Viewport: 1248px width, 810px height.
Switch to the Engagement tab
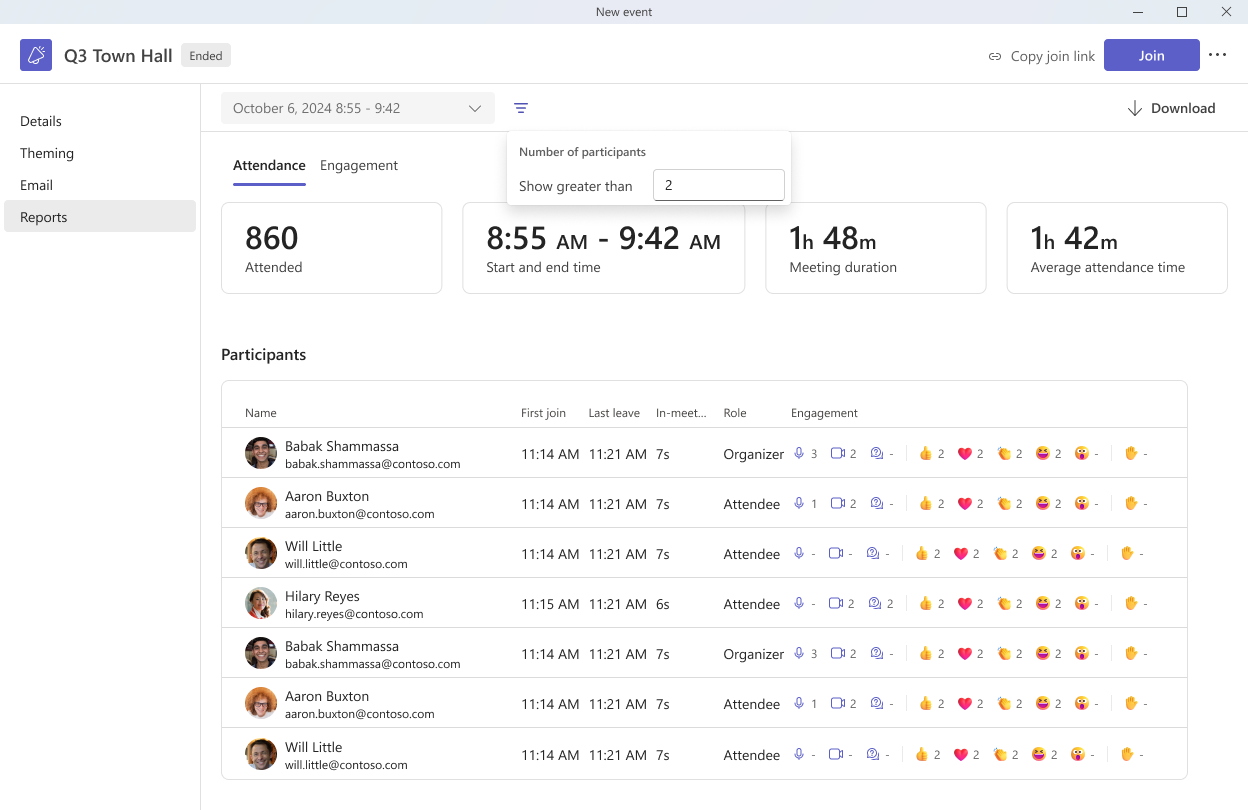coord(359,165)
